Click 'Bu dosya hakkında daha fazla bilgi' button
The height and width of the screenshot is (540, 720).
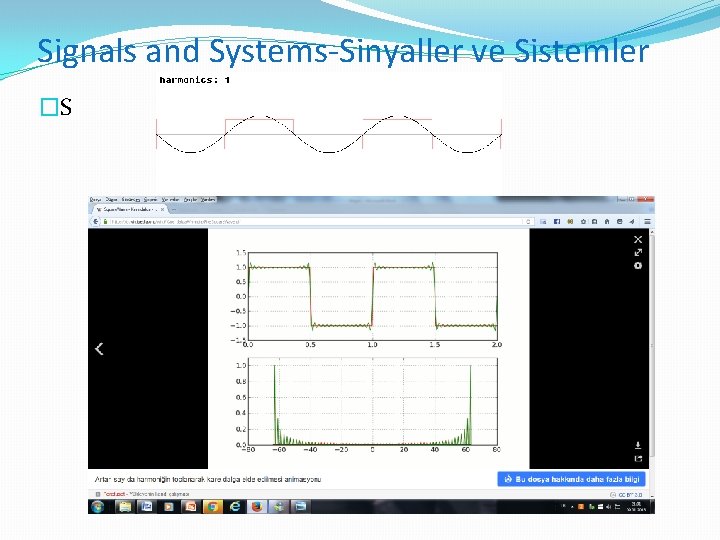572,479
